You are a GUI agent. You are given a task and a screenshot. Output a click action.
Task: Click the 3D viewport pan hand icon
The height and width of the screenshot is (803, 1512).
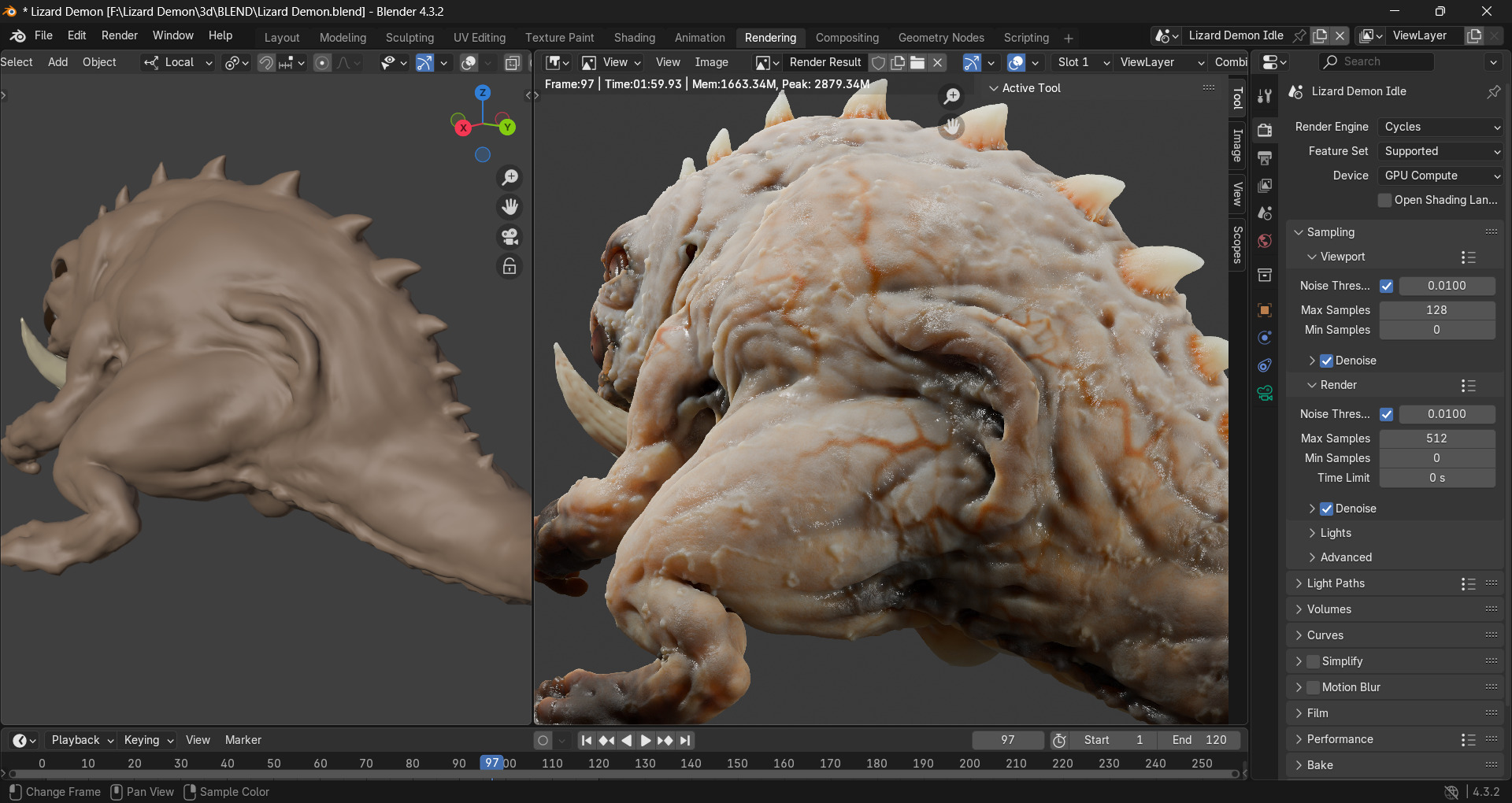[x=510, y=207]
